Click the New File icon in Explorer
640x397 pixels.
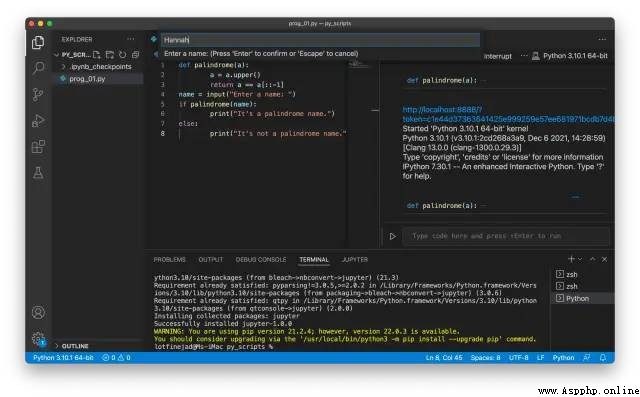click(x=97, y=55)
